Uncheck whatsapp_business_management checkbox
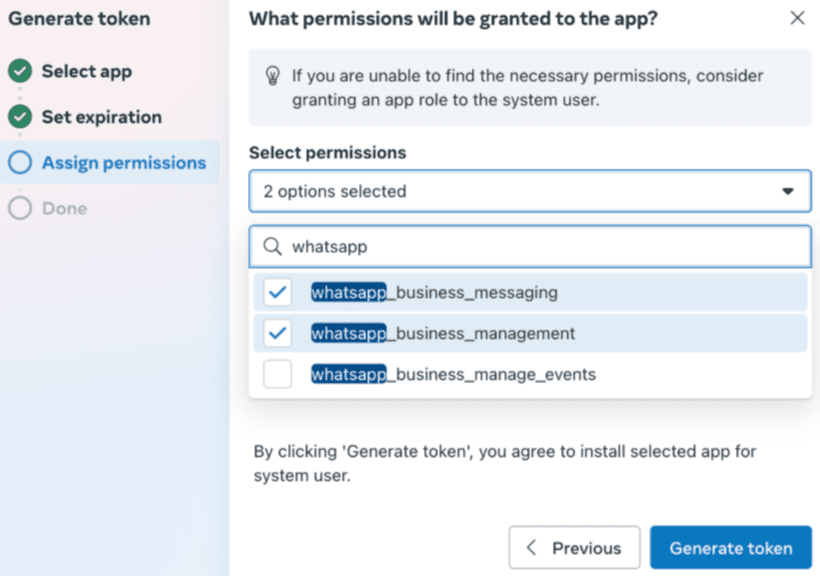Image resolution: width=820 pixels, height=576 pixels. pyautogui.click(x=277, y=333)
